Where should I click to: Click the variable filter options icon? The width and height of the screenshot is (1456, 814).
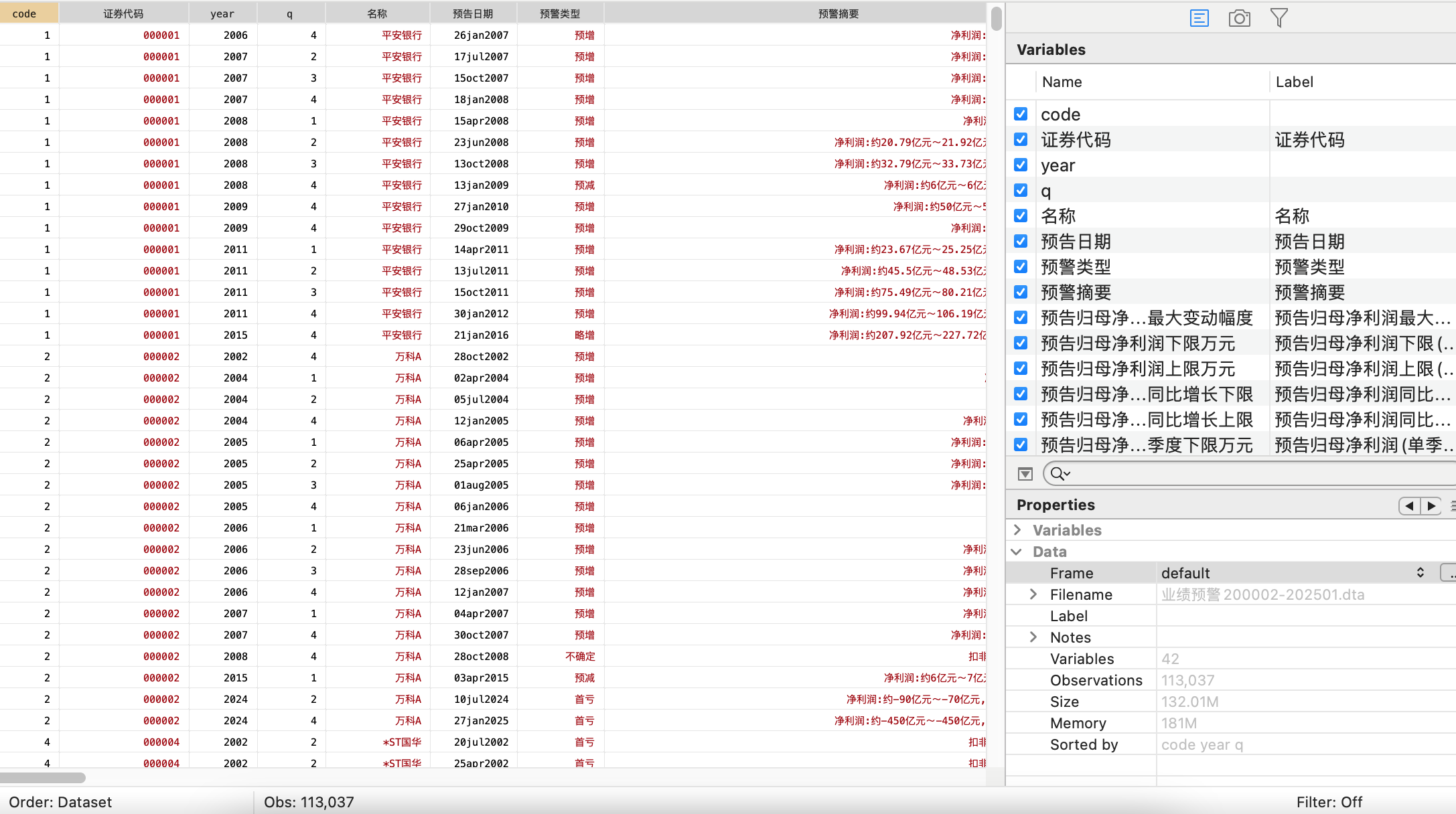[x=1025, y=474]
